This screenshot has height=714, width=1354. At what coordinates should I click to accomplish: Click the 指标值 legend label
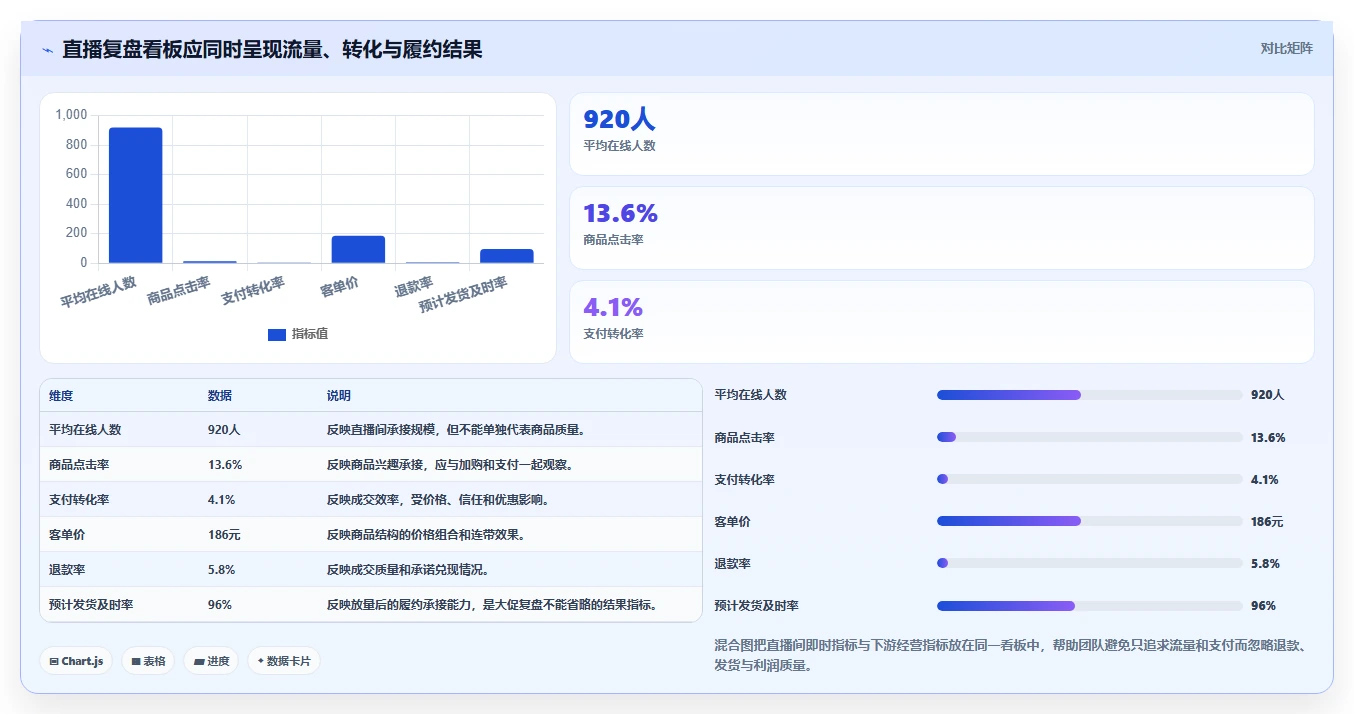(x=310, y=334)
